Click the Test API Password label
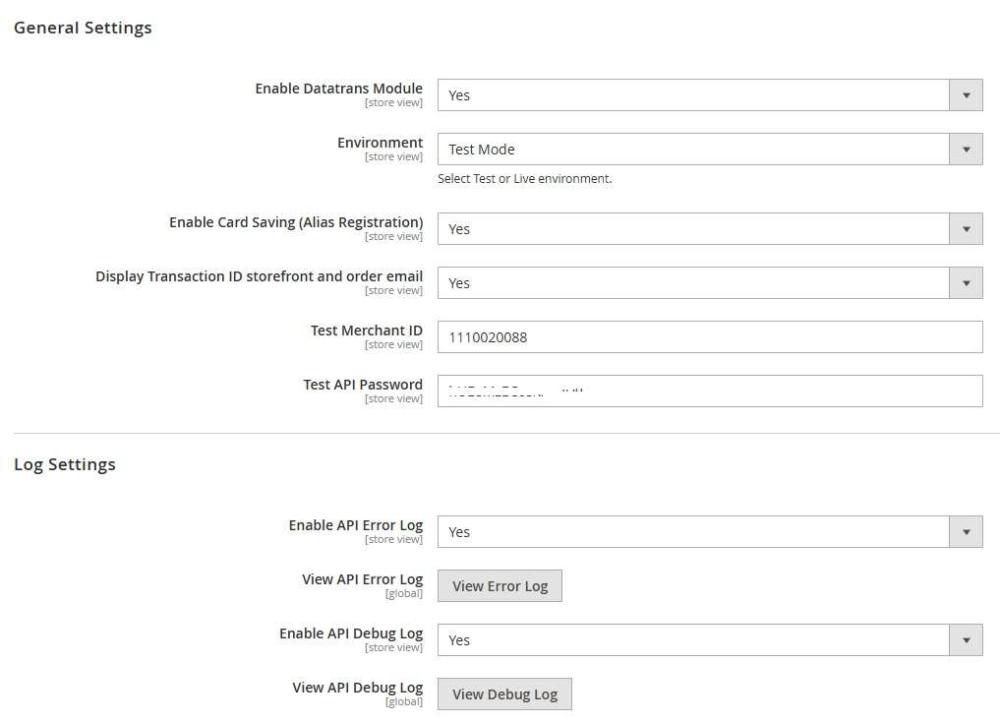 (362, 384)
